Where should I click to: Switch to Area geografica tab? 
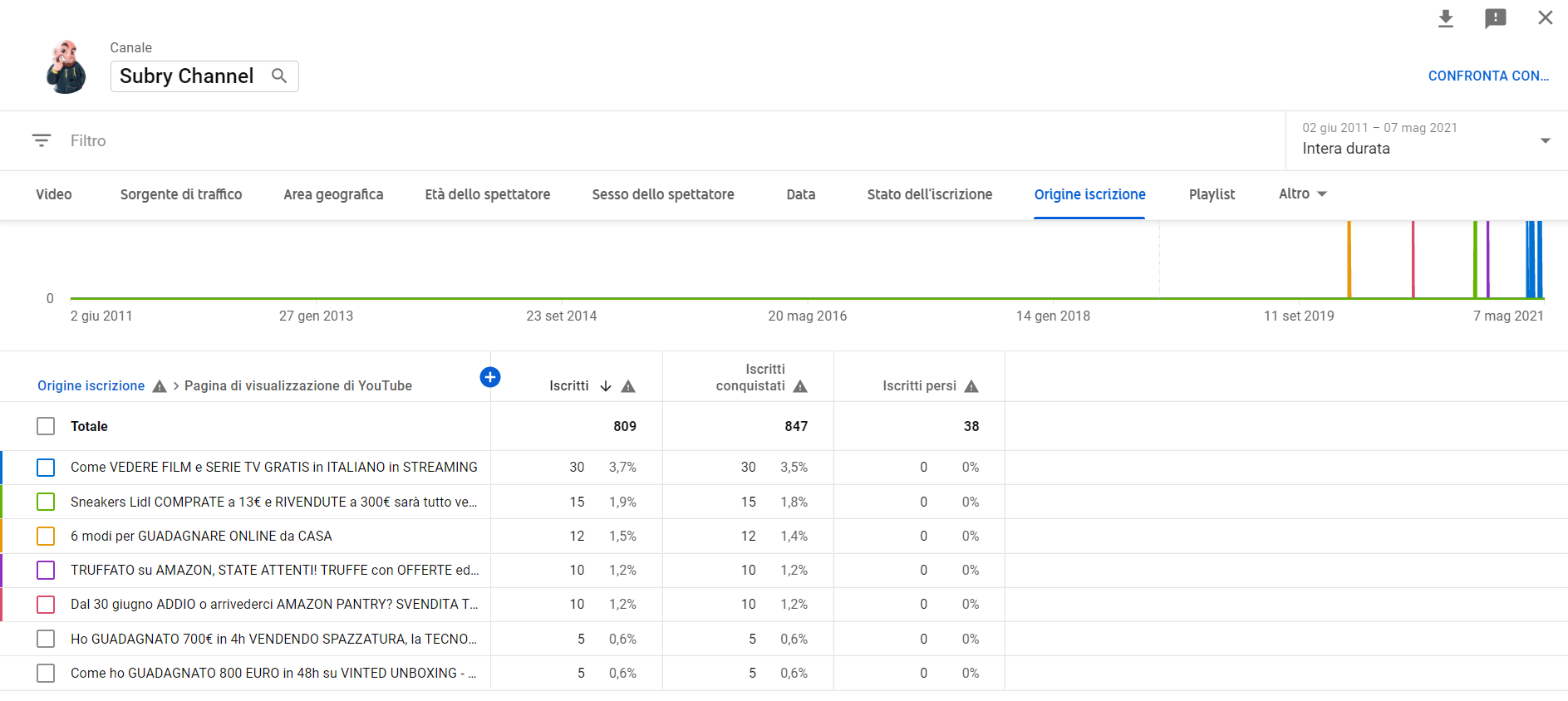(333, 194)
